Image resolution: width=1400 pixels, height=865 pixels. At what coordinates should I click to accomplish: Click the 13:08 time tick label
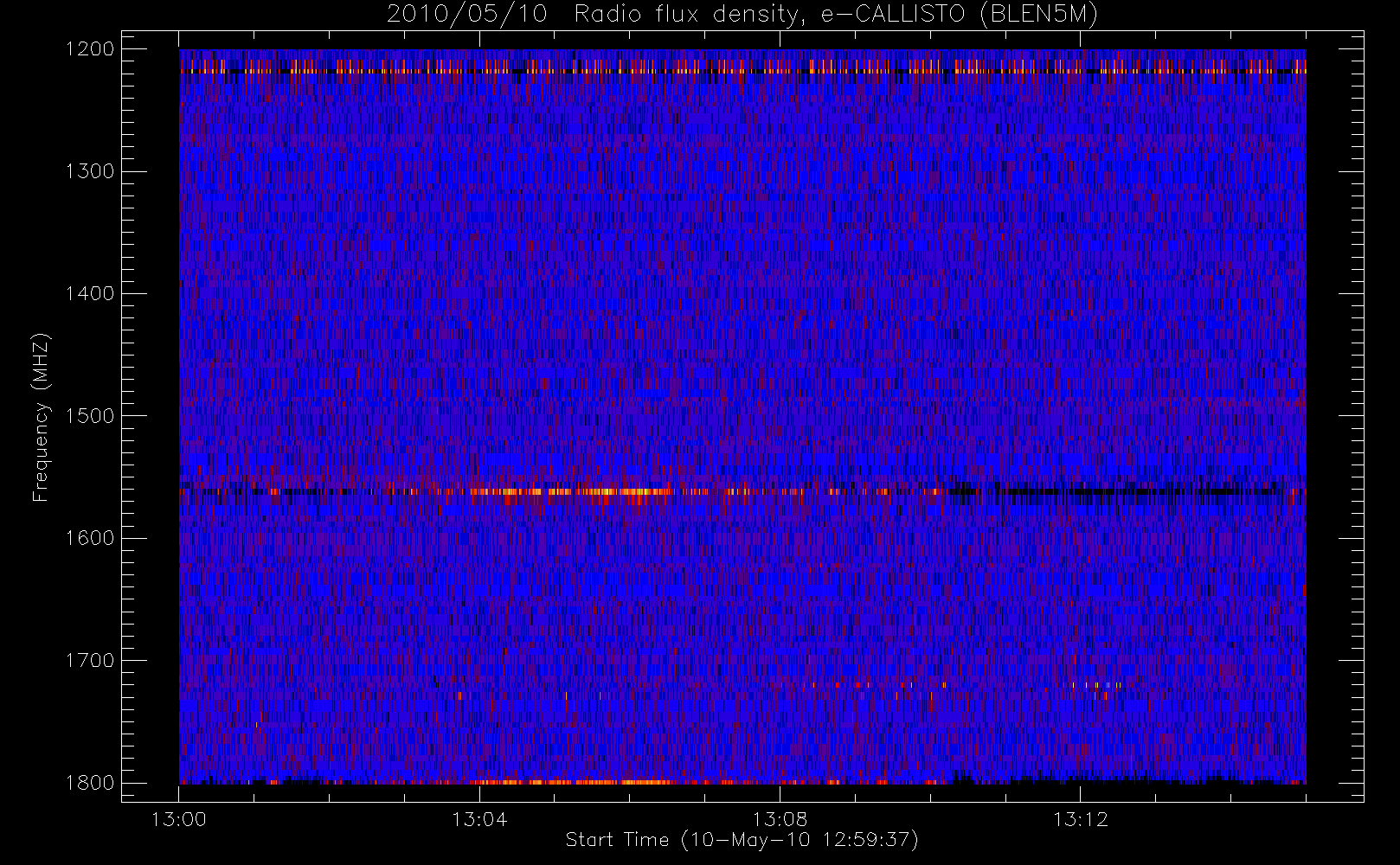point(780,819)
